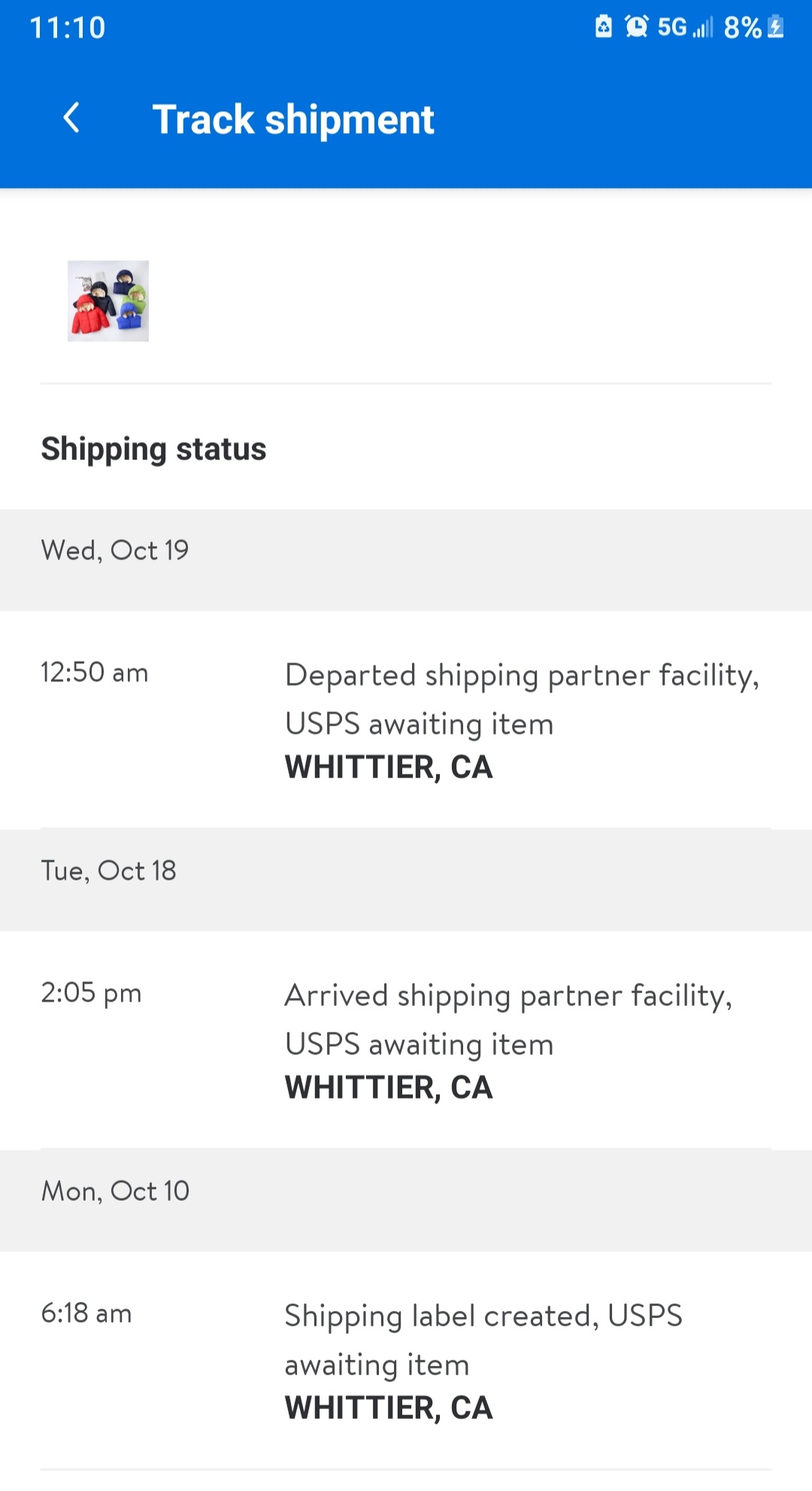812x1491 pixels.
Task: Tap the 8% battery percentage
Action: pyautogui.click(x=742, y=28)
